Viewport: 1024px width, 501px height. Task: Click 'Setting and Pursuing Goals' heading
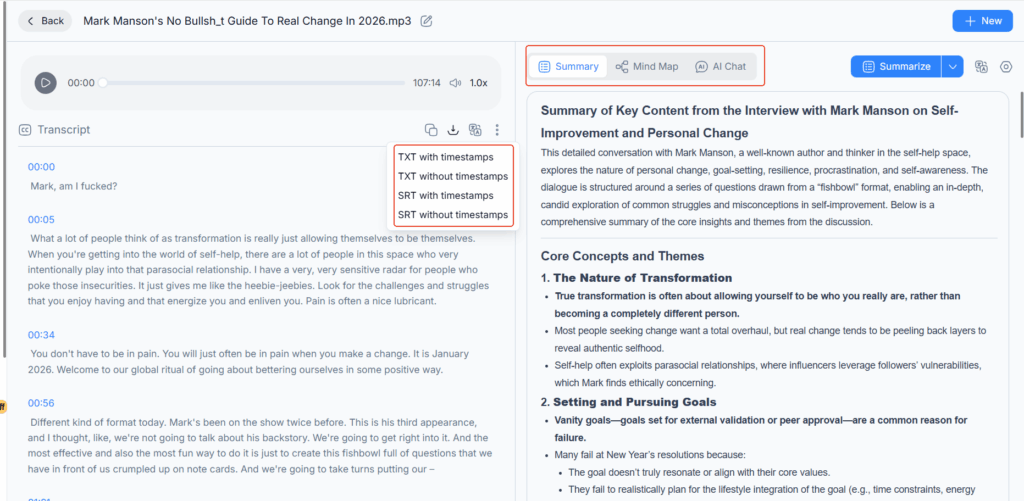635,402
